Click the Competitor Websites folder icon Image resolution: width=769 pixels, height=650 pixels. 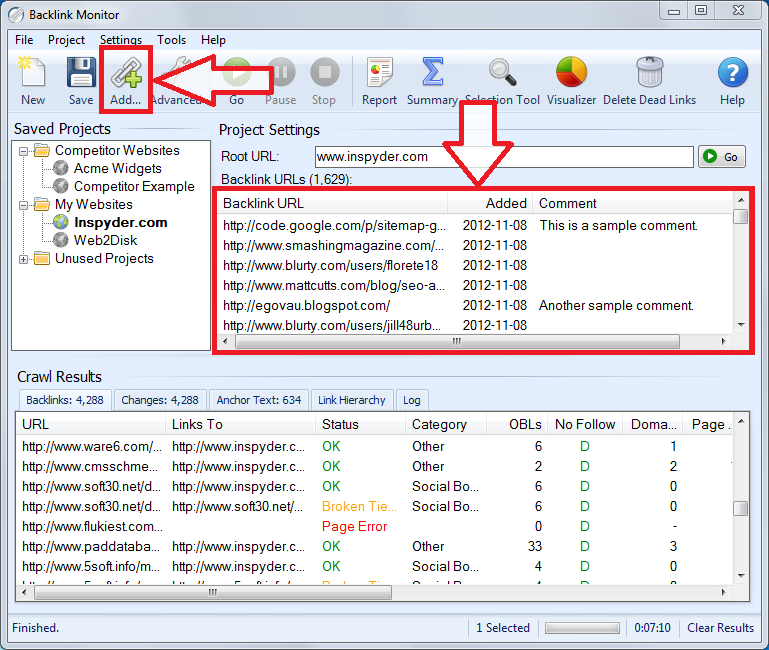(x=42, y=150)
